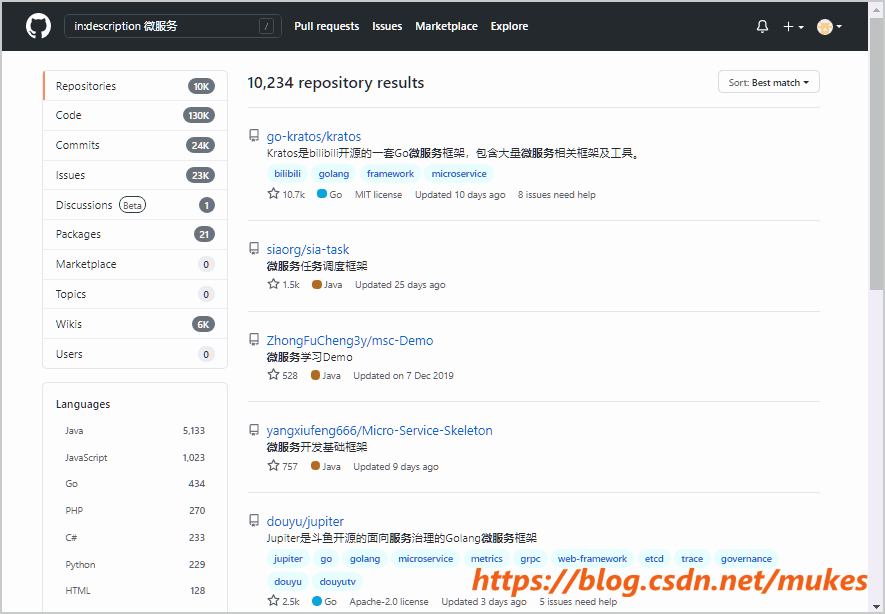Viewport: 885px width, 614px height.
Task: Open the GitHub home logo
Action: [38, 27]
